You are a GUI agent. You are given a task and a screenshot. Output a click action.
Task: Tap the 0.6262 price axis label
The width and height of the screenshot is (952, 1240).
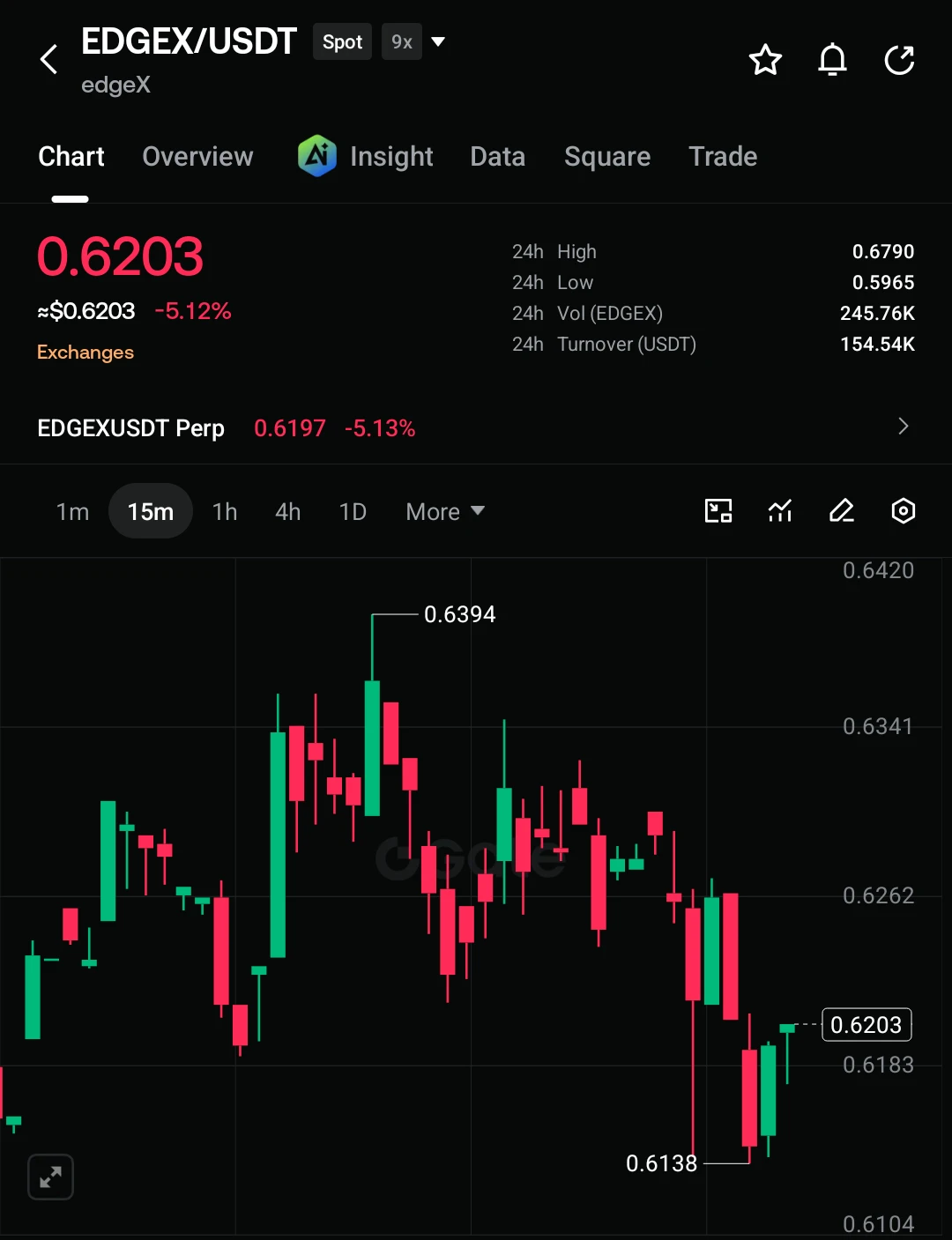pyautogui.click(x=878, y=895)
